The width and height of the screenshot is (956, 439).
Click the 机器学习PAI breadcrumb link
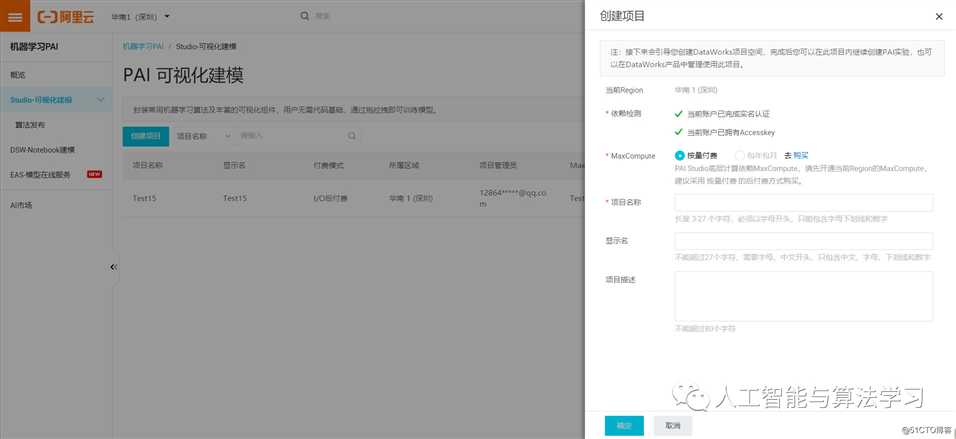click(x=143, y=47)
